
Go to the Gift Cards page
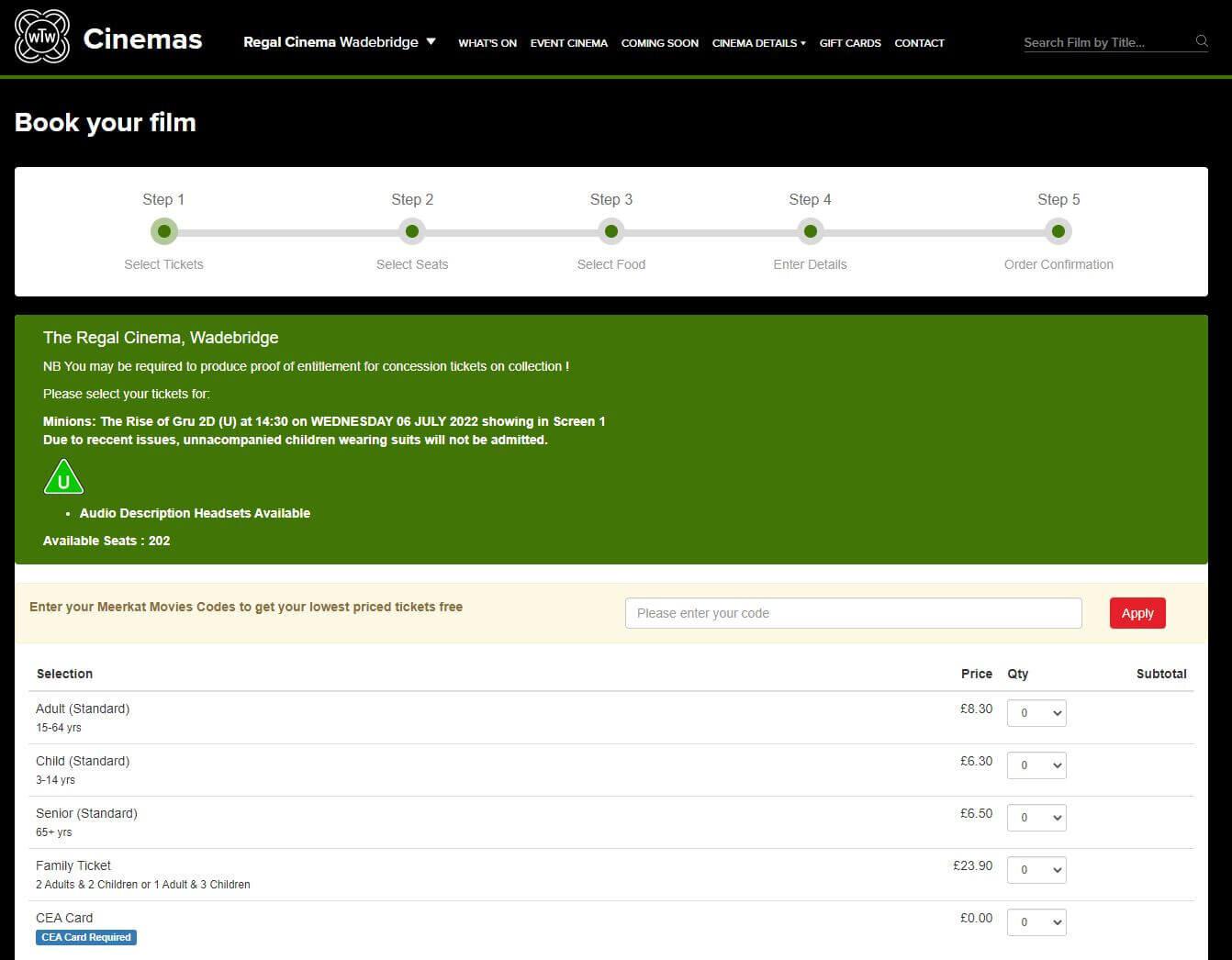(850, 43)
